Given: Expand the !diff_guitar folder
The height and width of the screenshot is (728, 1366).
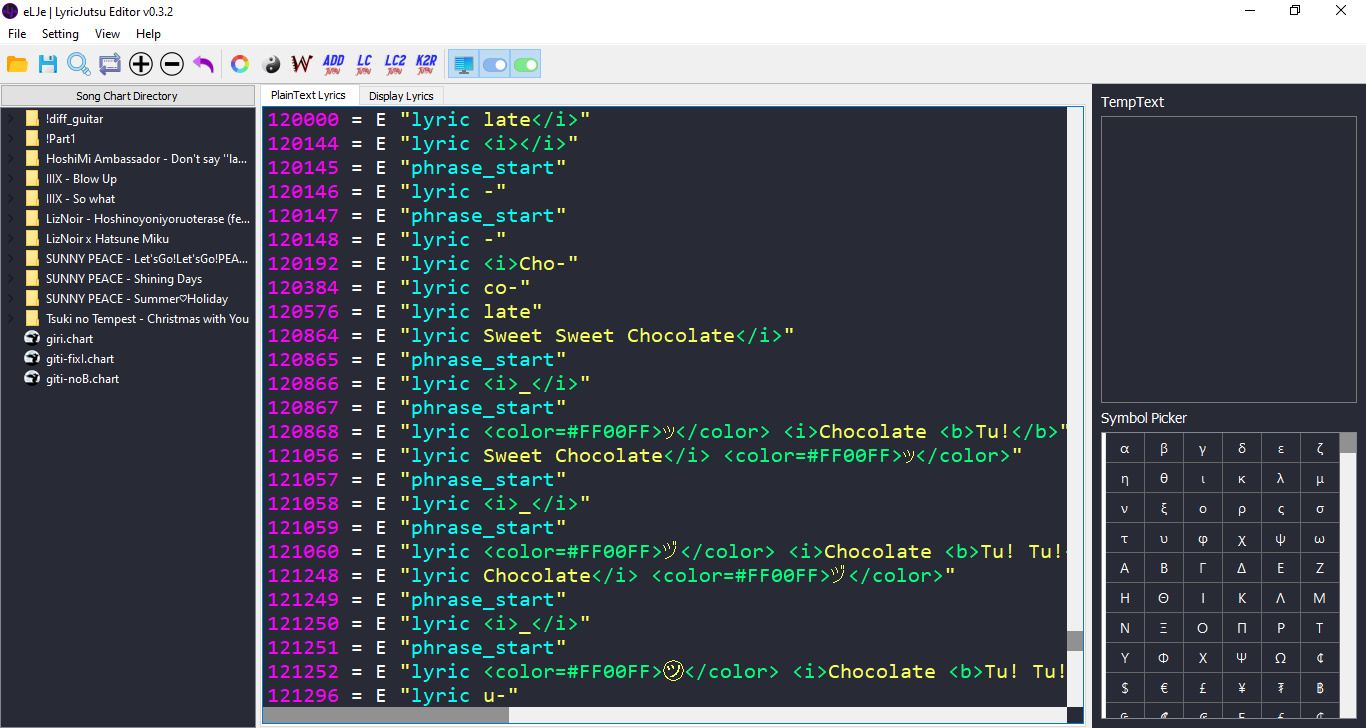Looking at the screenshot, I should (x=10, y=119).
